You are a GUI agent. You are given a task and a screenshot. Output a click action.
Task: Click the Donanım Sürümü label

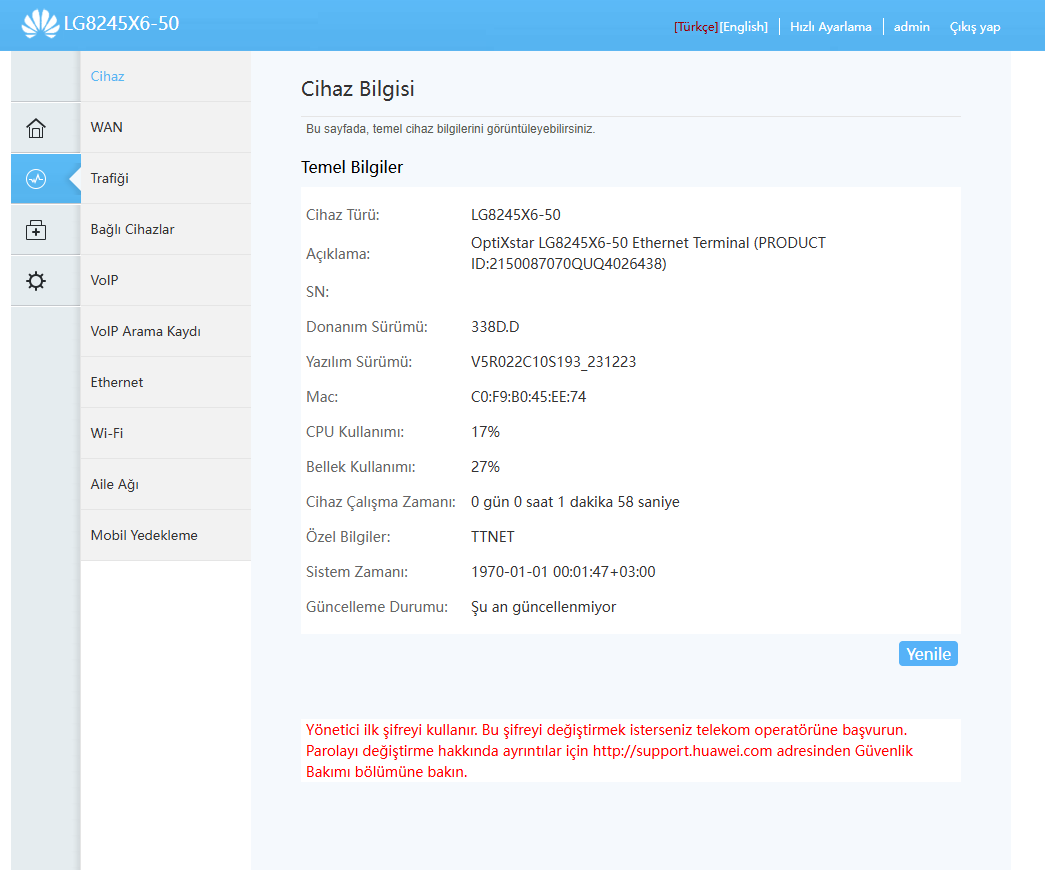point(367,327)
